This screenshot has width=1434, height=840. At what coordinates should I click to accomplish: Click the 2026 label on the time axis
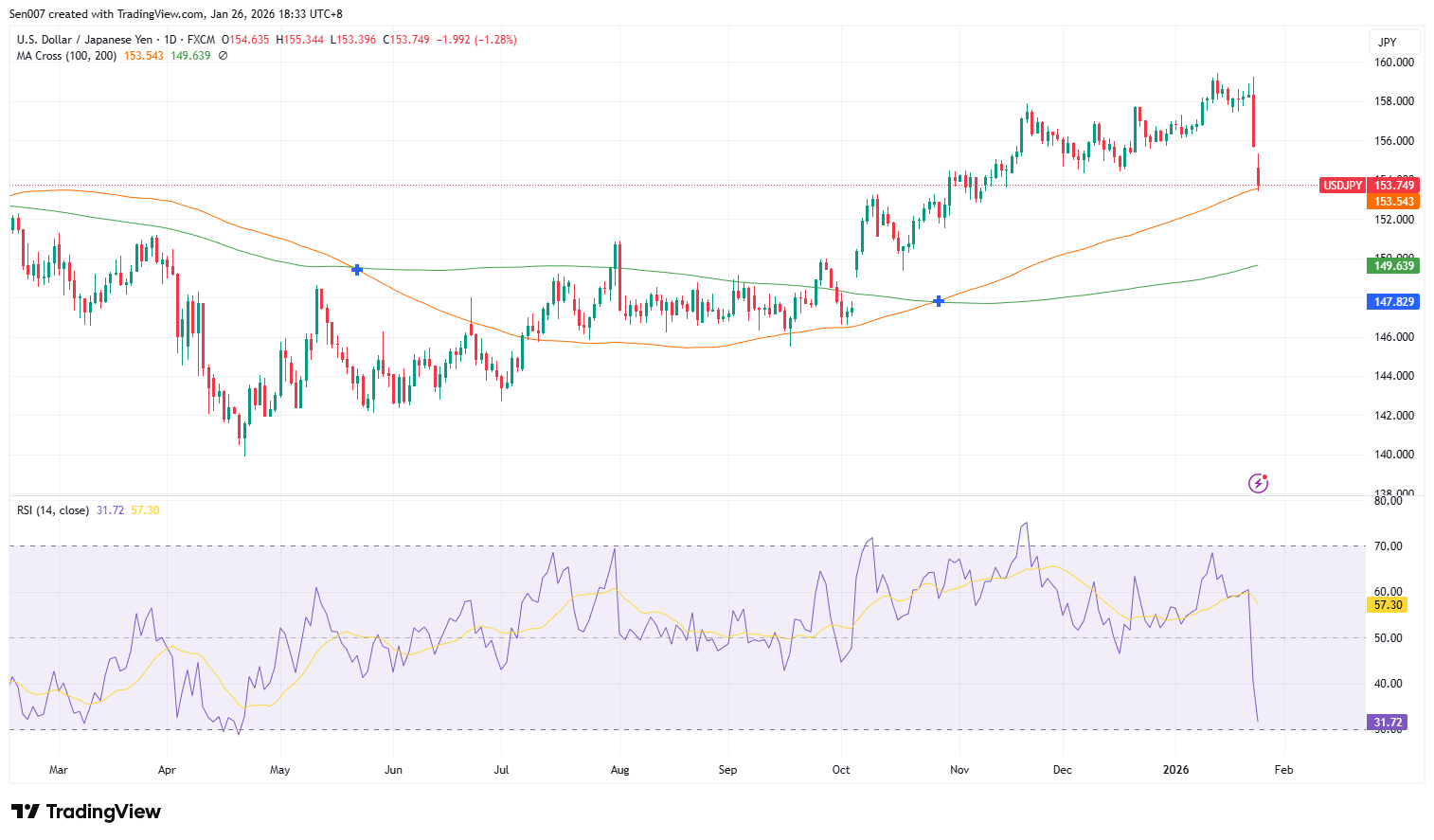coord(1176,770)
